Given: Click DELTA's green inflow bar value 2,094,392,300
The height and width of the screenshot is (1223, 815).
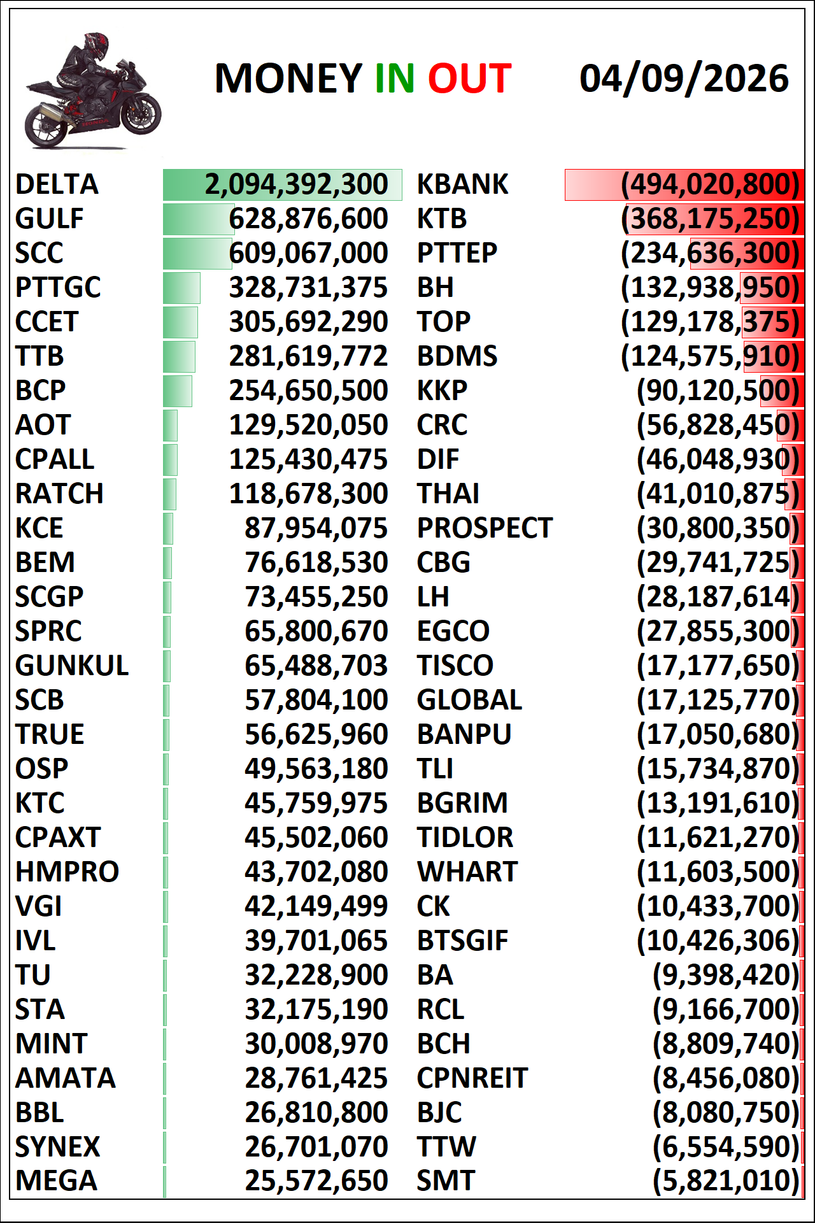Looking at the screenshot, I should pos(283,185).
